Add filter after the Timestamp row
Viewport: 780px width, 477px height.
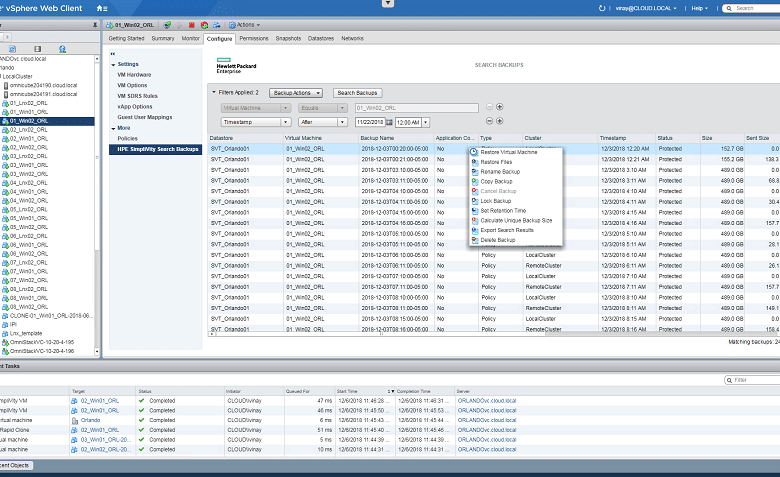[500, 121]
